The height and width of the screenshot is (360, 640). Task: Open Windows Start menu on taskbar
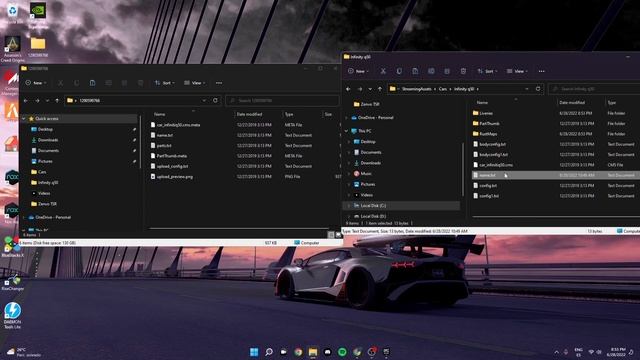(254, 352)
